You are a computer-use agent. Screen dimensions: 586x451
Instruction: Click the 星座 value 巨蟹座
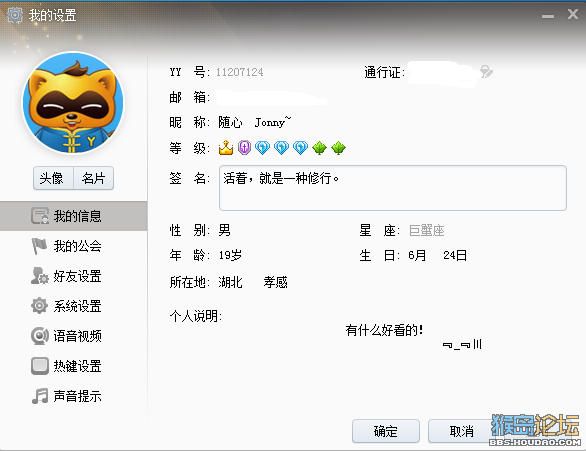(x=426, y=230)
